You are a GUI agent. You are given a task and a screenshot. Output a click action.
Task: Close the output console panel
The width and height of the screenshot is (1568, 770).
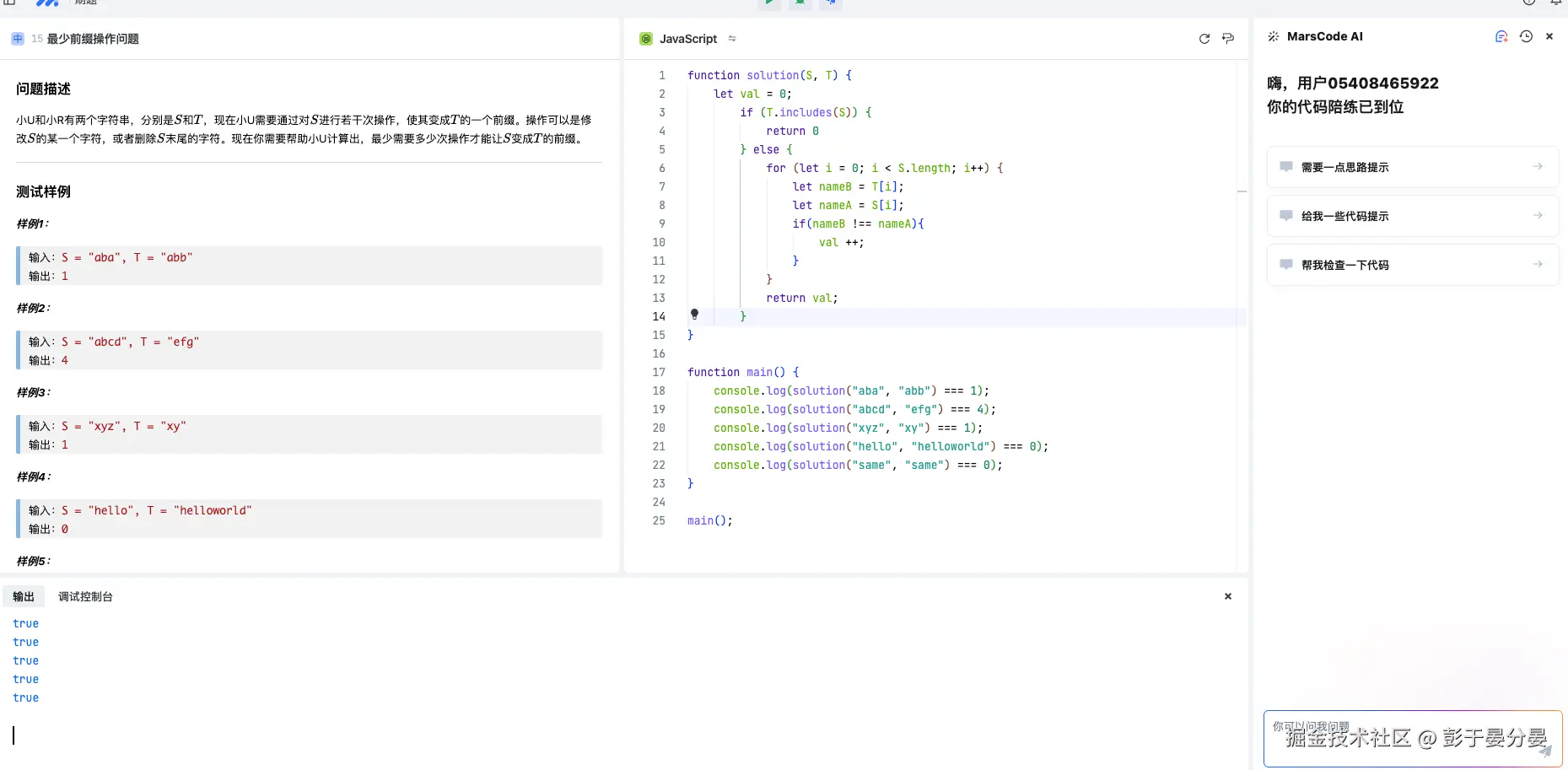coord(1228,596)
